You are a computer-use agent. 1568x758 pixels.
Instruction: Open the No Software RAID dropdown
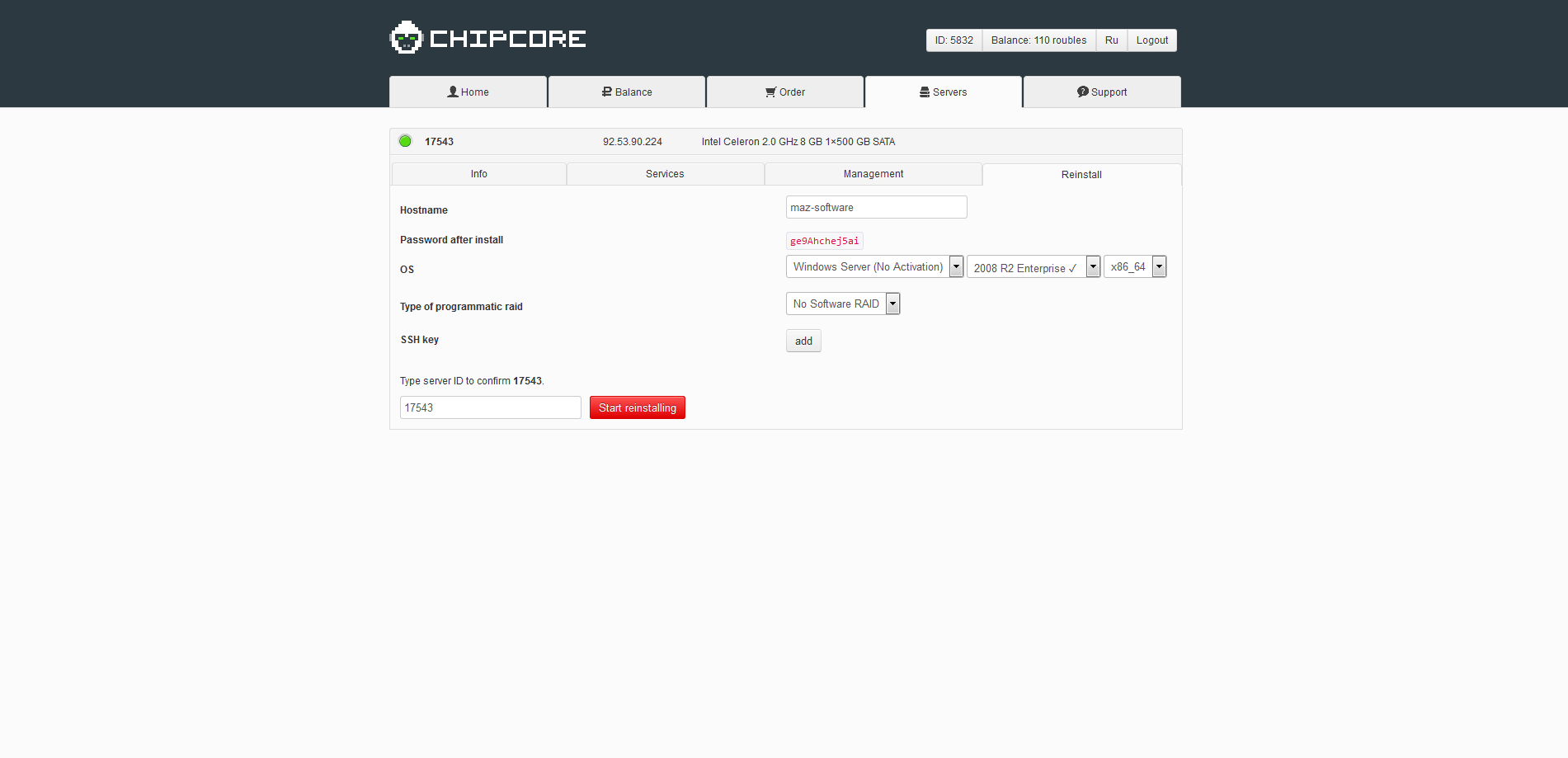(842, 304)
